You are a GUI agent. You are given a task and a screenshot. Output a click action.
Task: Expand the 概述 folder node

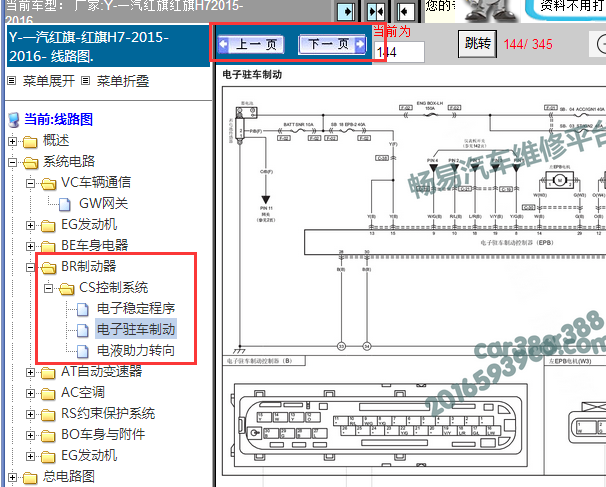pos(12,141)
